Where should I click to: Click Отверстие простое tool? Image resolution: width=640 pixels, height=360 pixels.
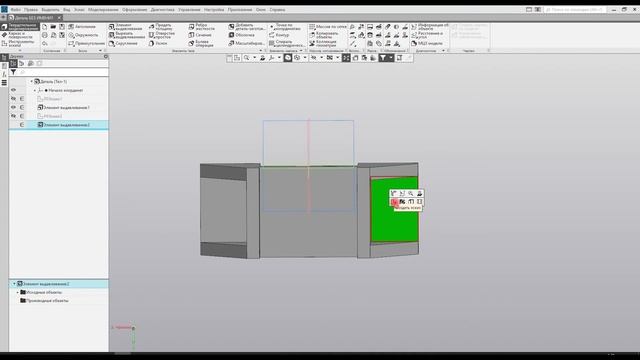[x=162, y=35]
